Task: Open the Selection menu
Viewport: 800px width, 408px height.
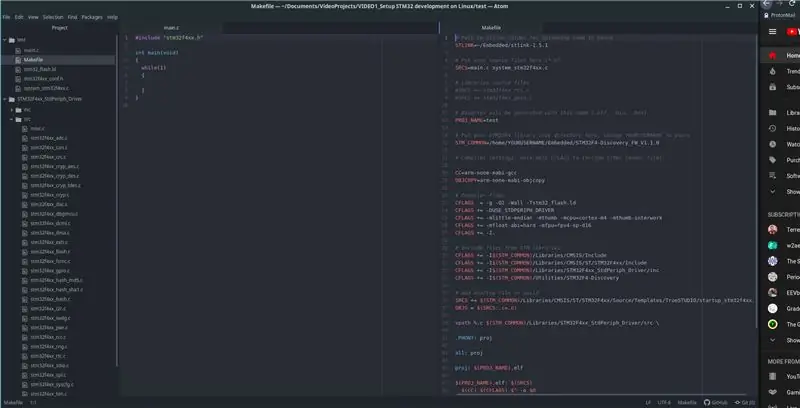Action: [53, 17]
